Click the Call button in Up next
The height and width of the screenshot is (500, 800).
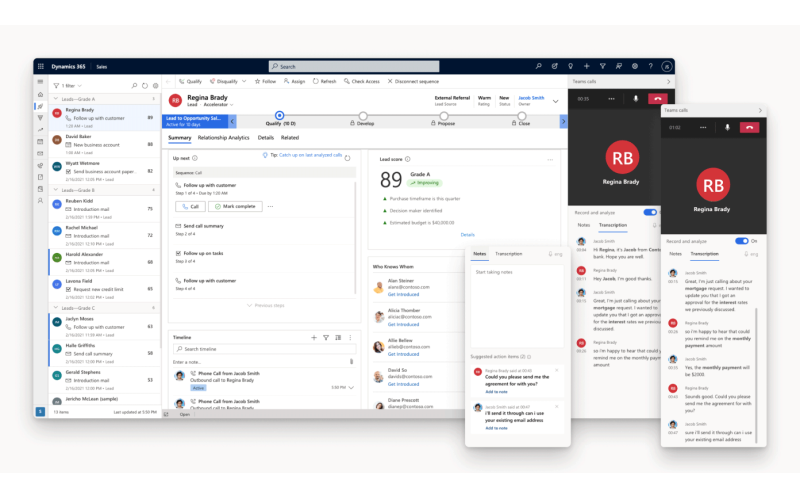pyautogui.click(x=190, y=207)
